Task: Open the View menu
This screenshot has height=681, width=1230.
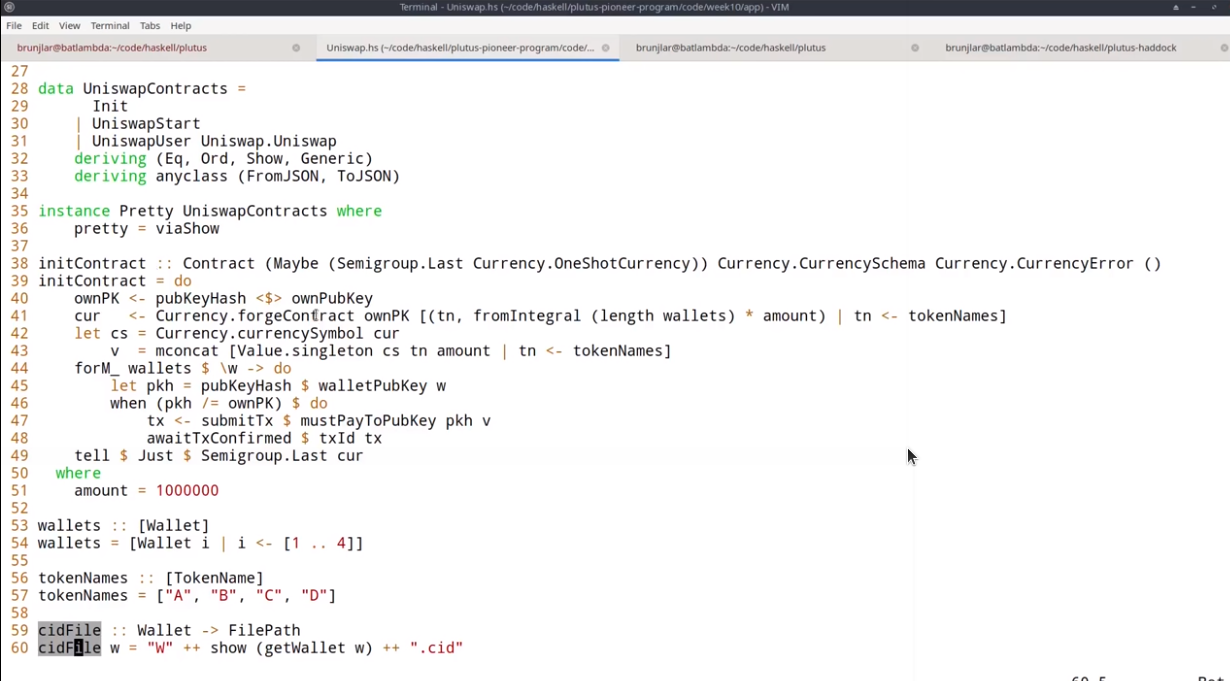Action: 69,26
